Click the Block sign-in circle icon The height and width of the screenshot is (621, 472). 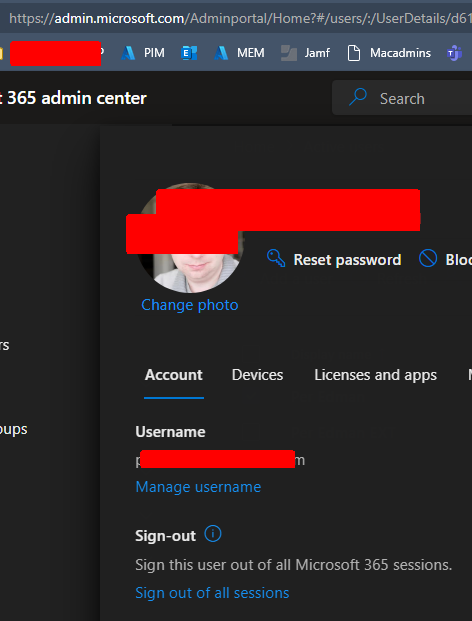click(x=428, y=259)
